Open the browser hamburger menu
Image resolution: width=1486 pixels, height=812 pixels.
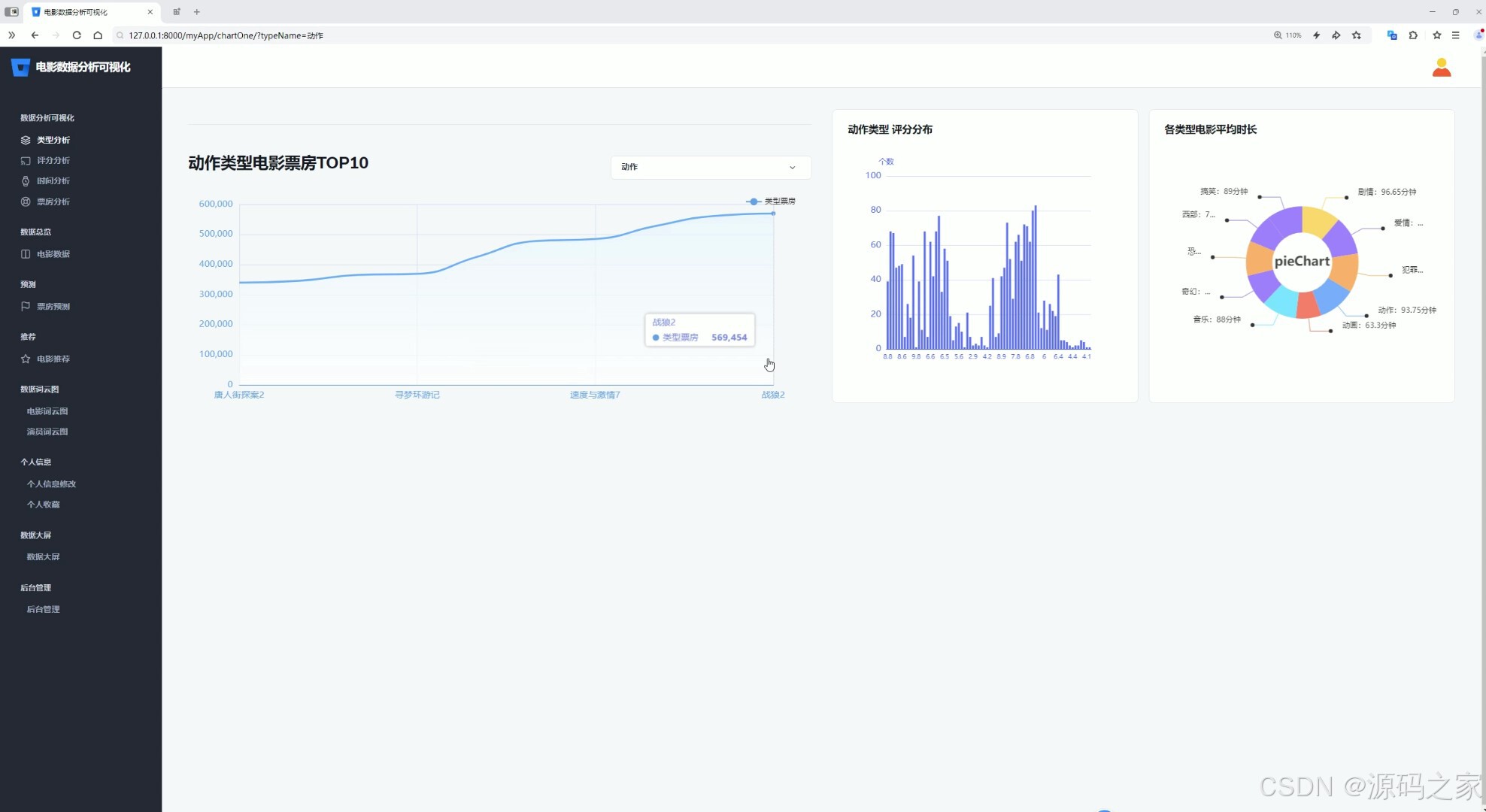click(1456, 35)
